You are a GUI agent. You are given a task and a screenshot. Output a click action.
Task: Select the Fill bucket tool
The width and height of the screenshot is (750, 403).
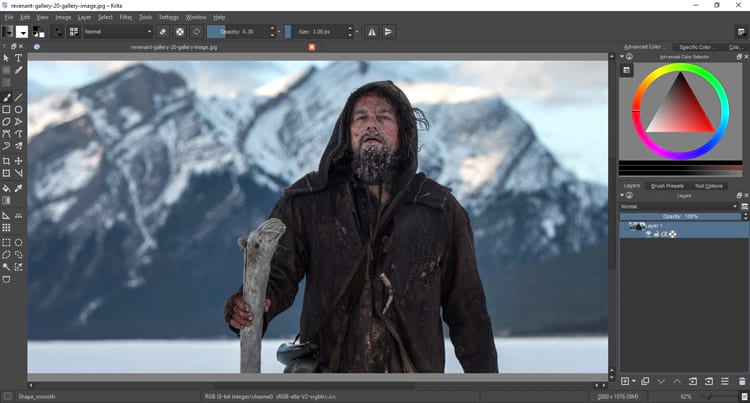(x=6, y=188)
